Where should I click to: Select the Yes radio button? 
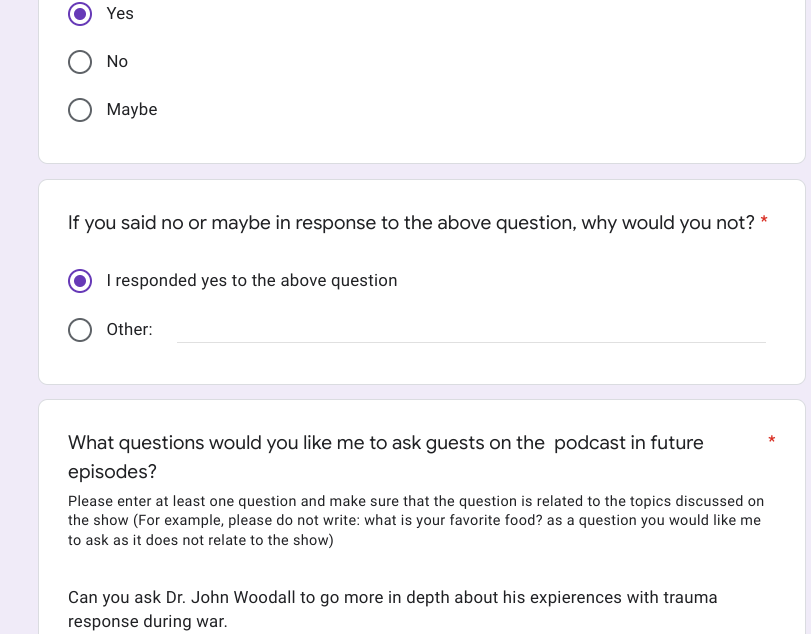[80, 14]
